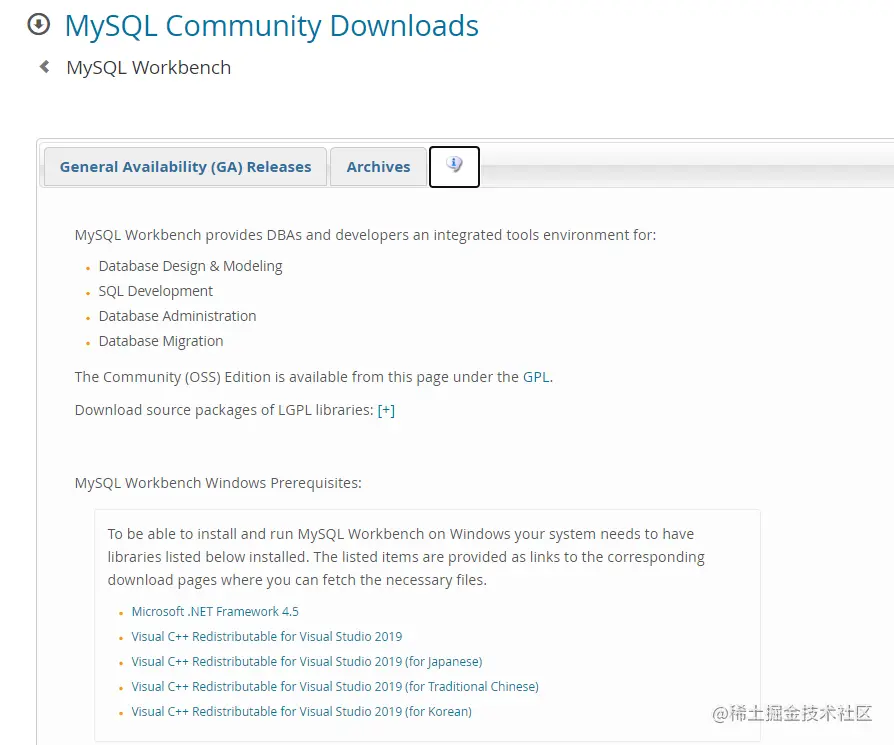Click 'MySQL Workbench Windows Prerequisites:' text
894x745 pixels.
tap(218, 483)
